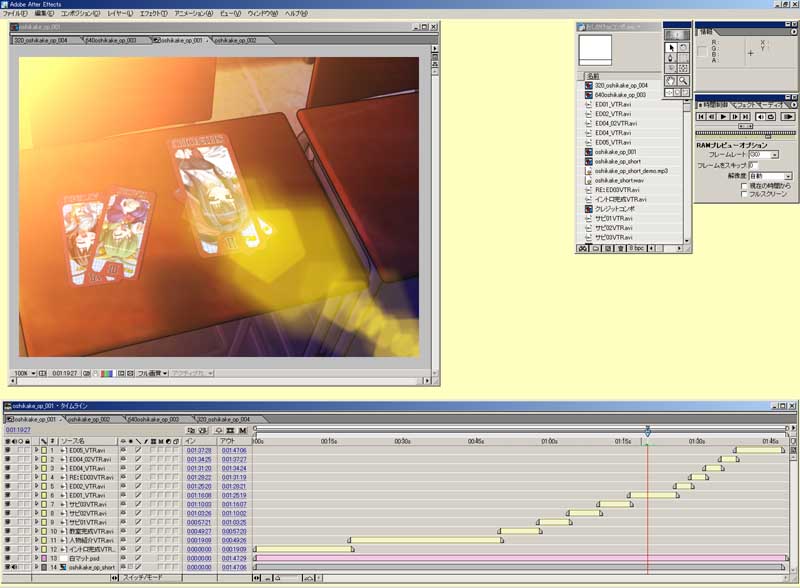This screenshot has height=588, width=800.
Task: Open the コンポジション menu
Action: pos(80,14)
